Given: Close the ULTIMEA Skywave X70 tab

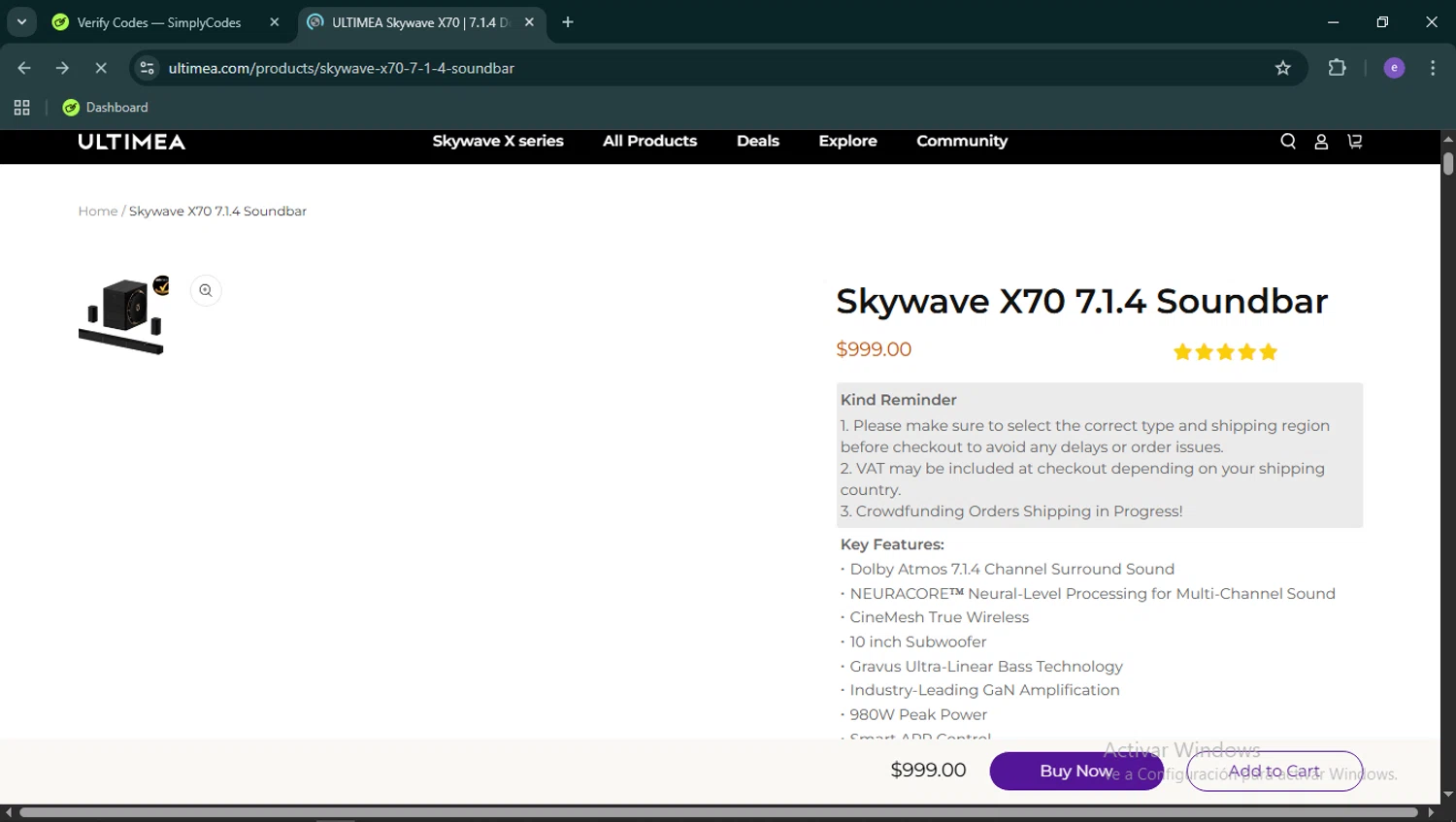Looking at the screenshot, I should [x=529, y=22].
